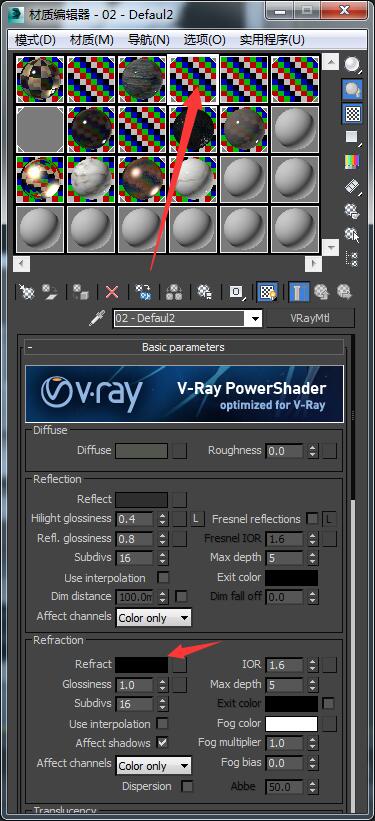The image size is (375, 821).
Task: Click the Fog color map button
Action: click(x=329, y=724)
